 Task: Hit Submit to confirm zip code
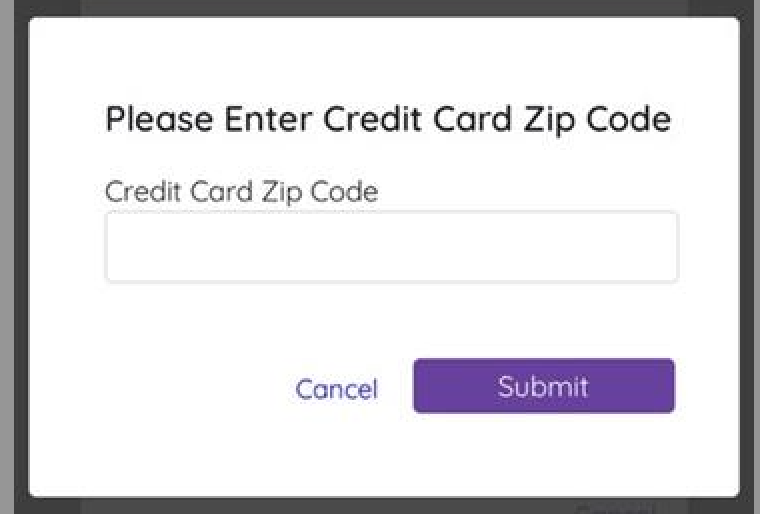pyautogui.click(x=543, y=386)
